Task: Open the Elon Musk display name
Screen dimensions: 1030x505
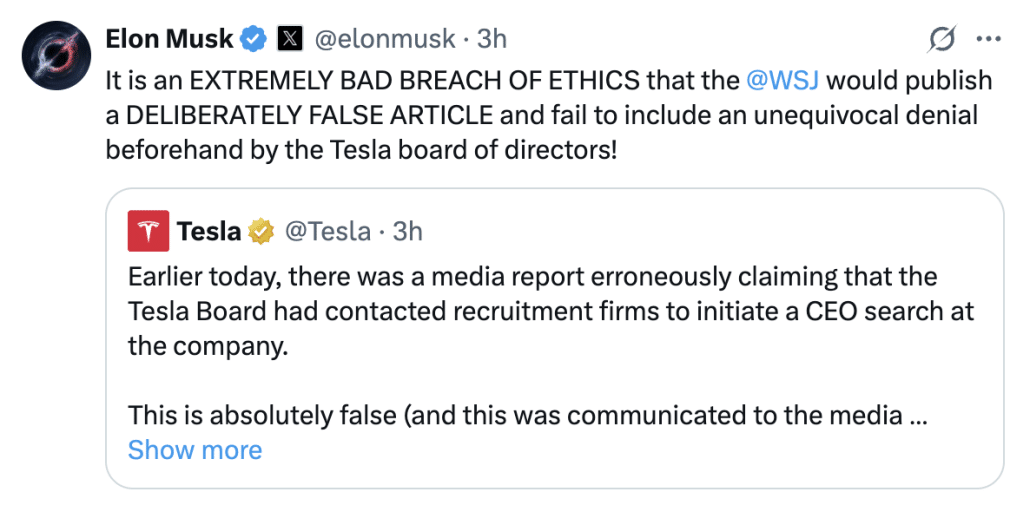Action: coord(169,39)
